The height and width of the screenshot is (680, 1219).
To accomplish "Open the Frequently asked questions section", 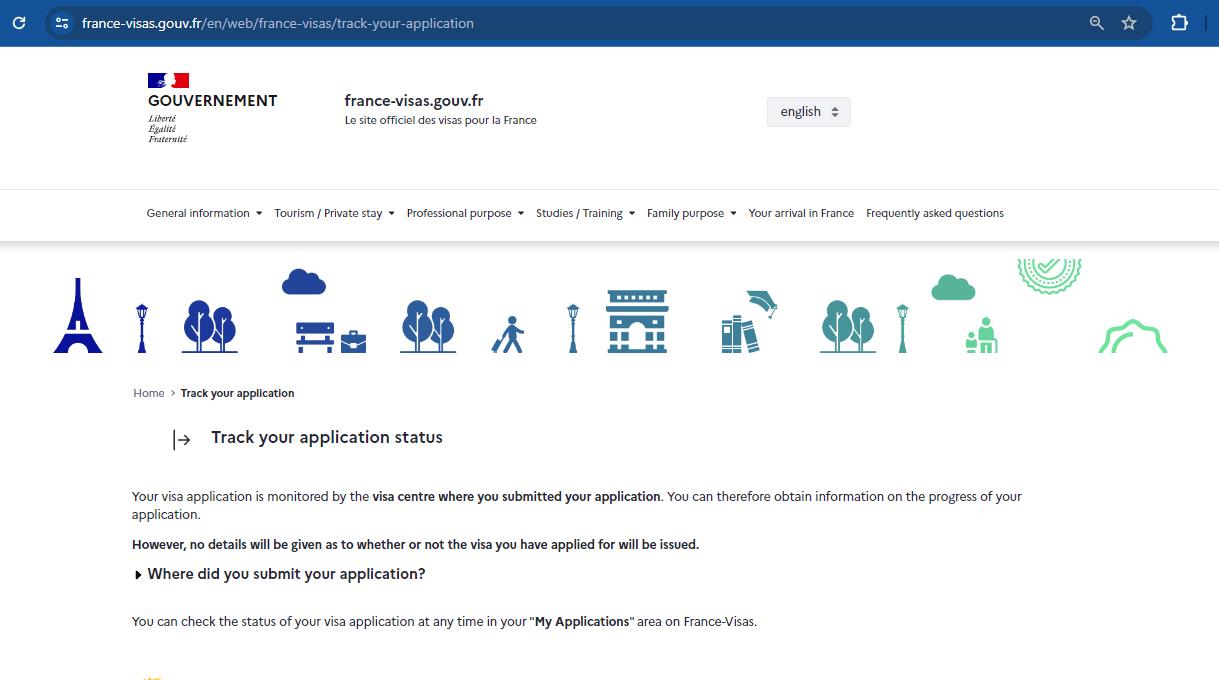I will tap(934, 213).
